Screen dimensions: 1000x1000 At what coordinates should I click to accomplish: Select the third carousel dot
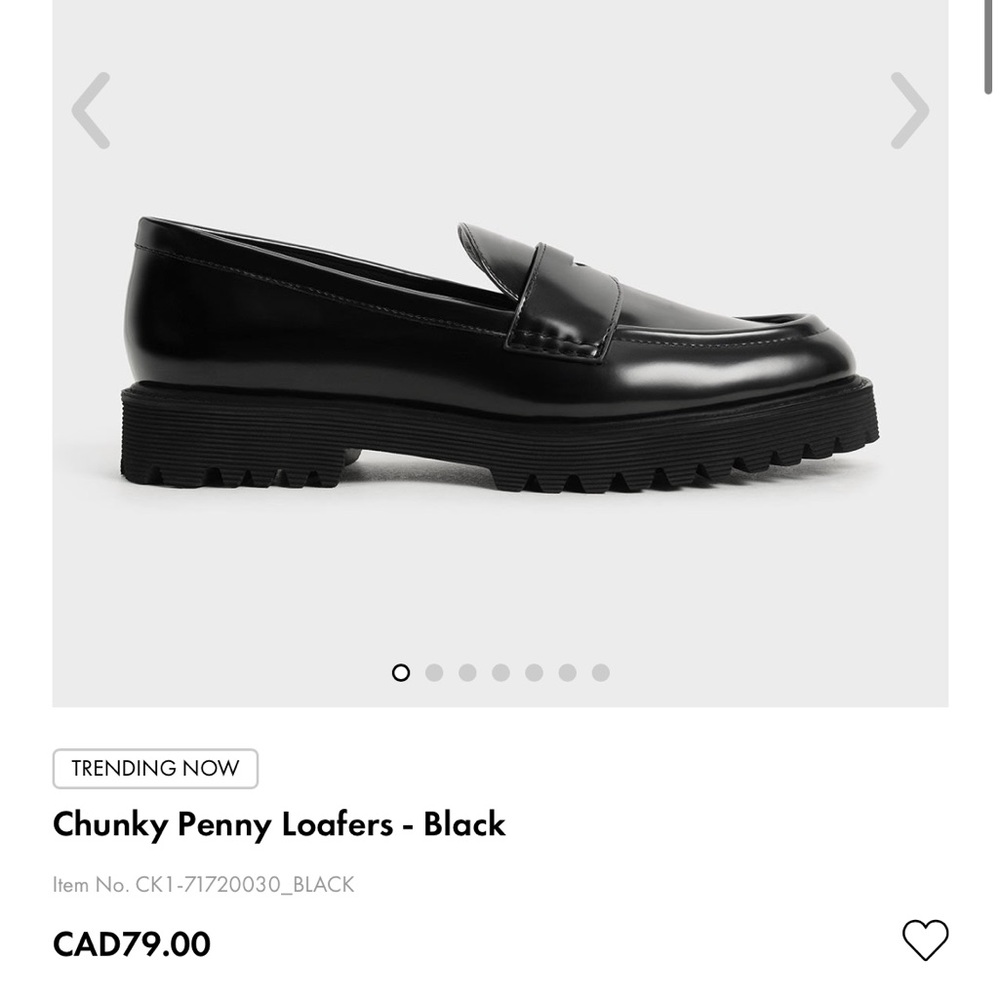(x=467, y=674)
